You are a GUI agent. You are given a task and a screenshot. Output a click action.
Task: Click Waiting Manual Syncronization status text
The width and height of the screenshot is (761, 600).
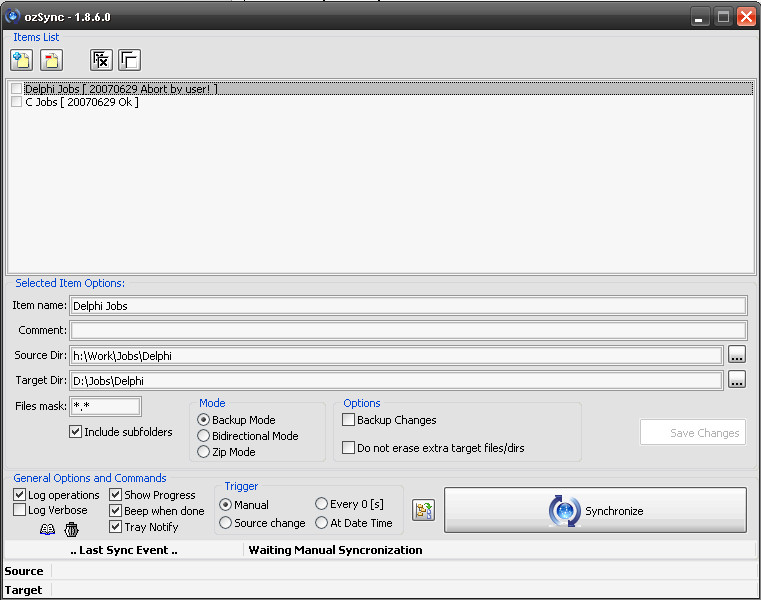point(335,550)
